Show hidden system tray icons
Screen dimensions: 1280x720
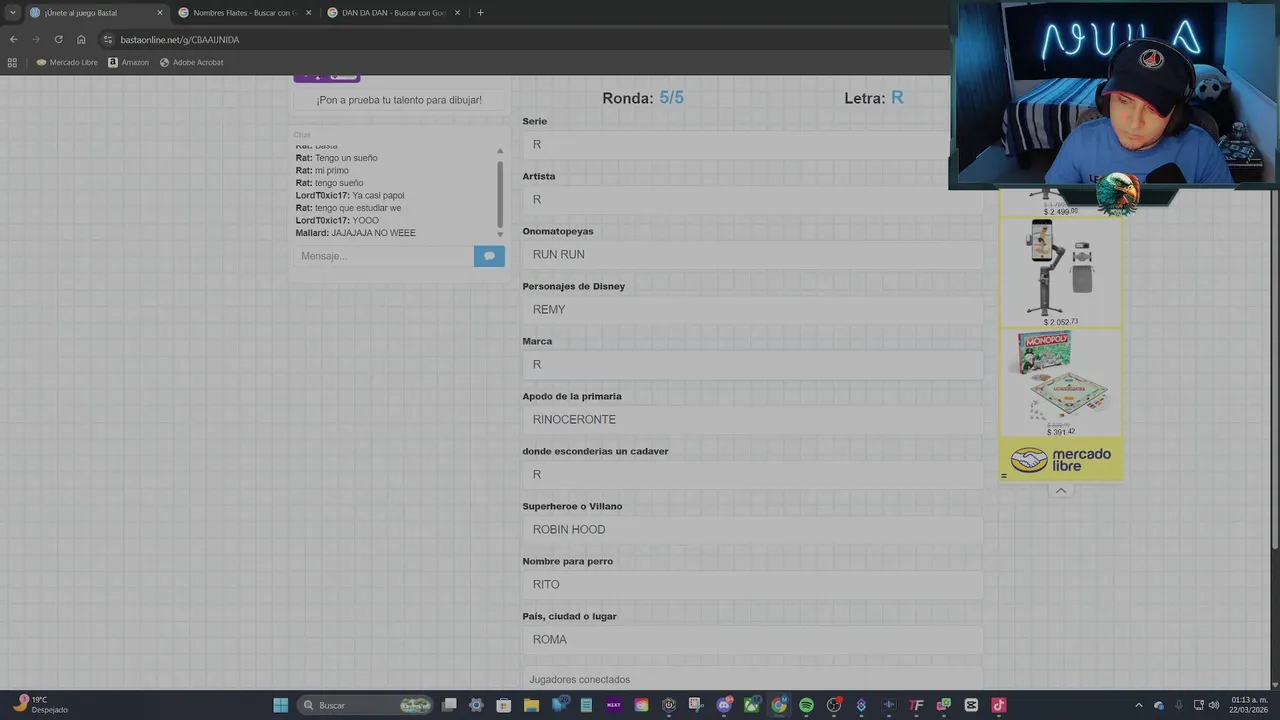click(1138, 705)
